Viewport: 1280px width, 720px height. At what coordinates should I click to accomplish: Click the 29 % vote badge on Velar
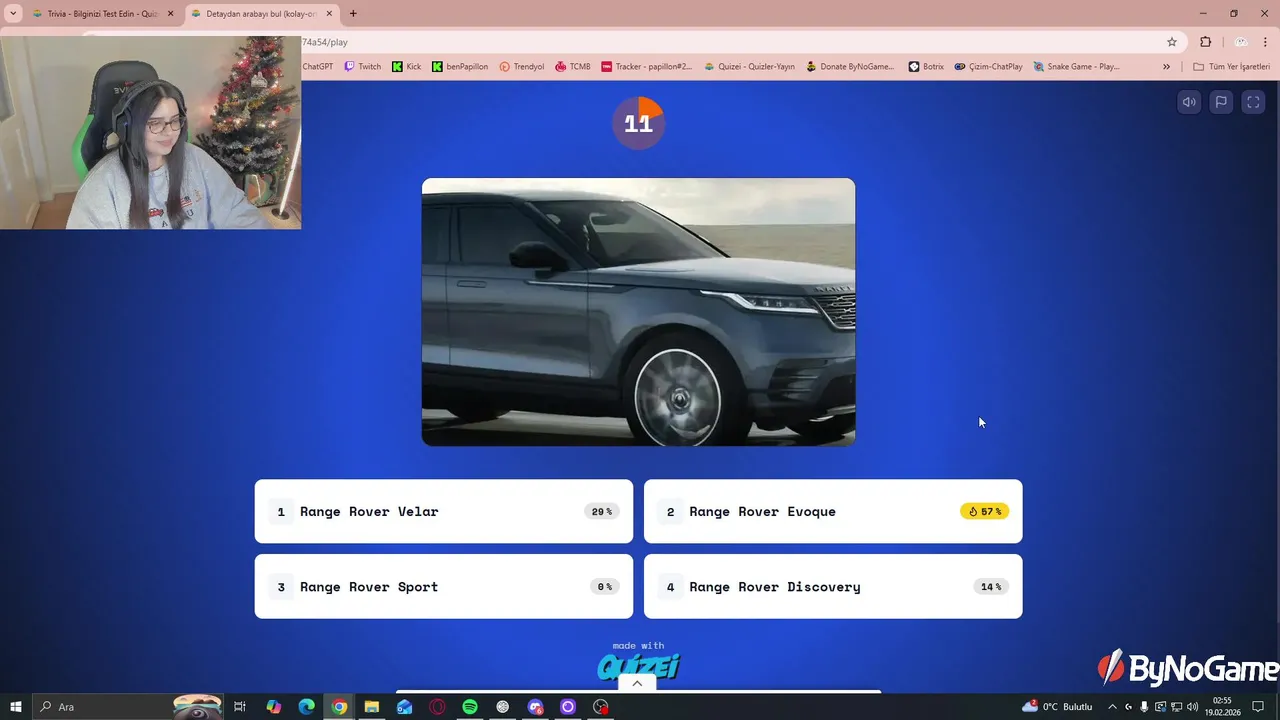[x=602, y=511]
